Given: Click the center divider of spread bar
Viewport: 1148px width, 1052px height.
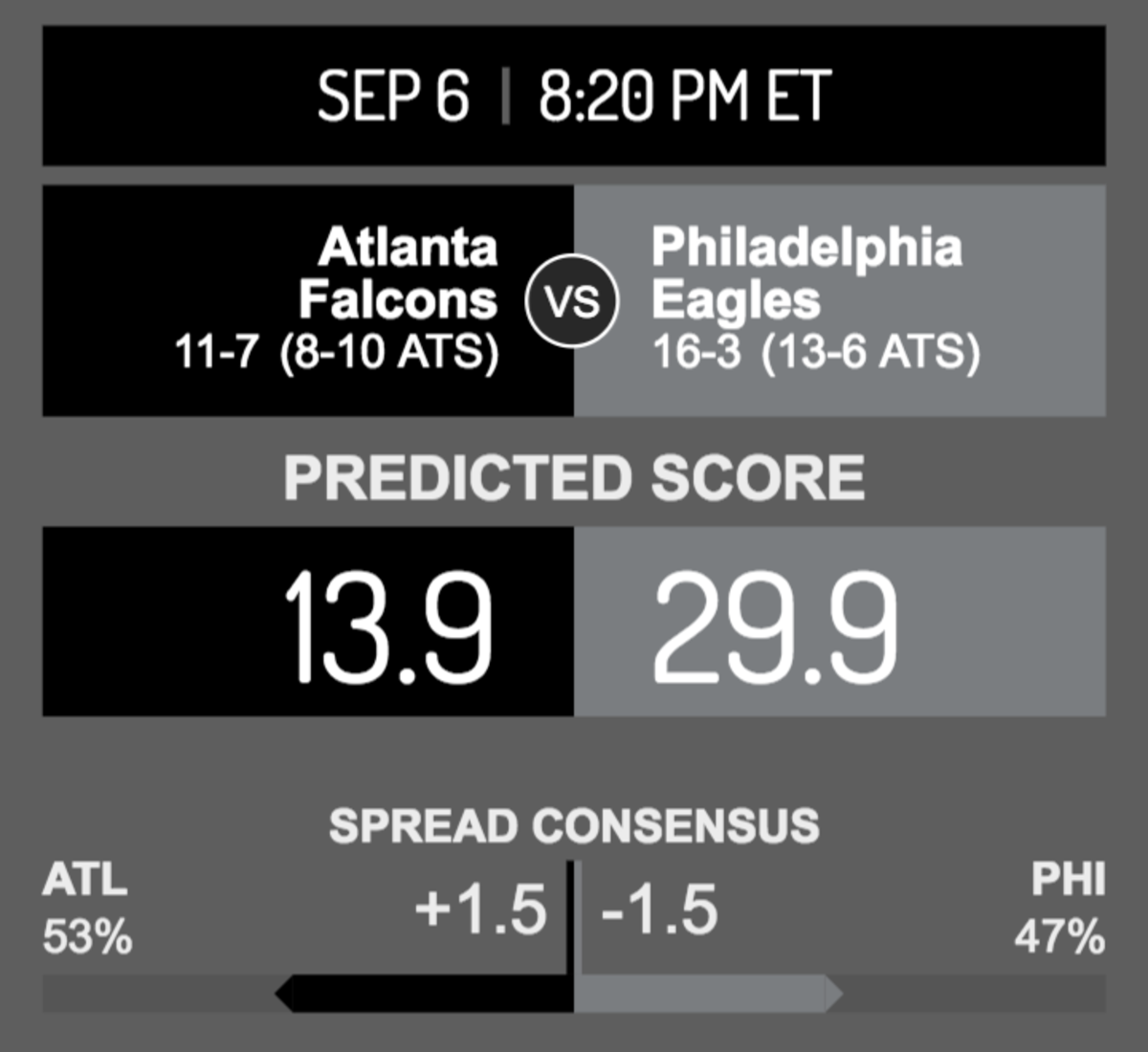Looking at the screenshot, I should [573, 935].
